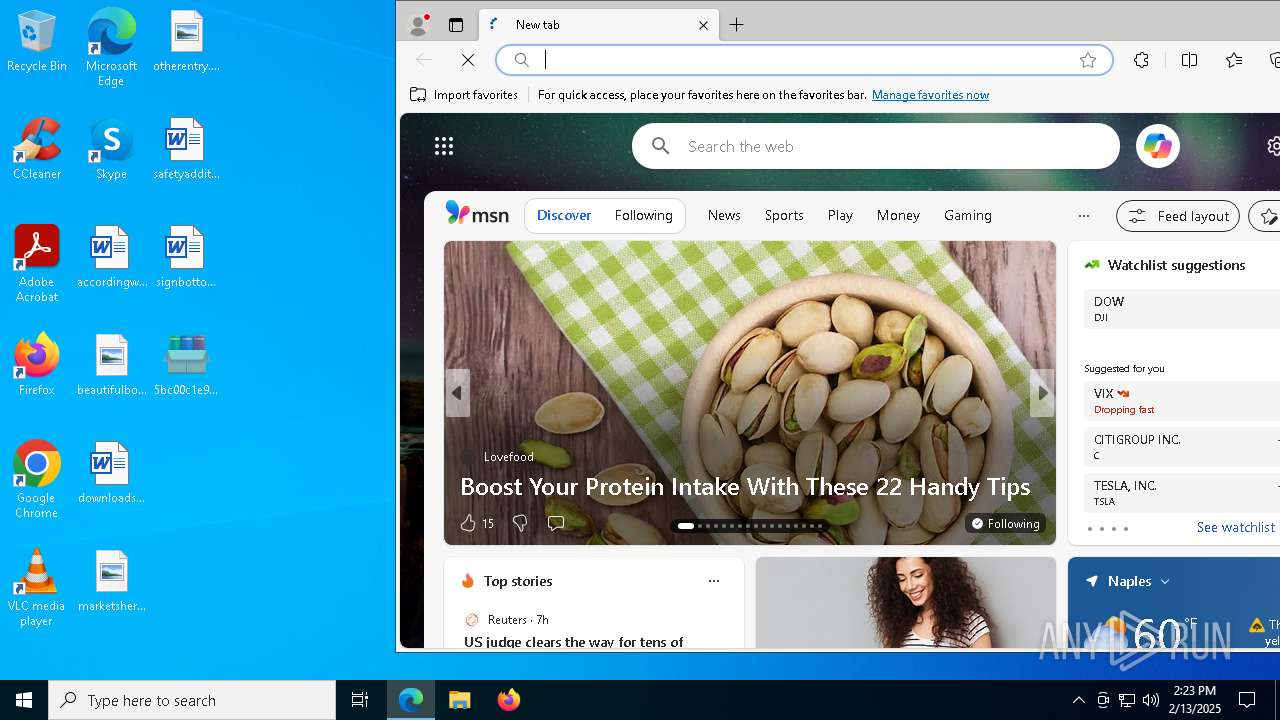Open the CITIGROUP INC. stock entry
1280x720 pixels.
(1181, 447)
